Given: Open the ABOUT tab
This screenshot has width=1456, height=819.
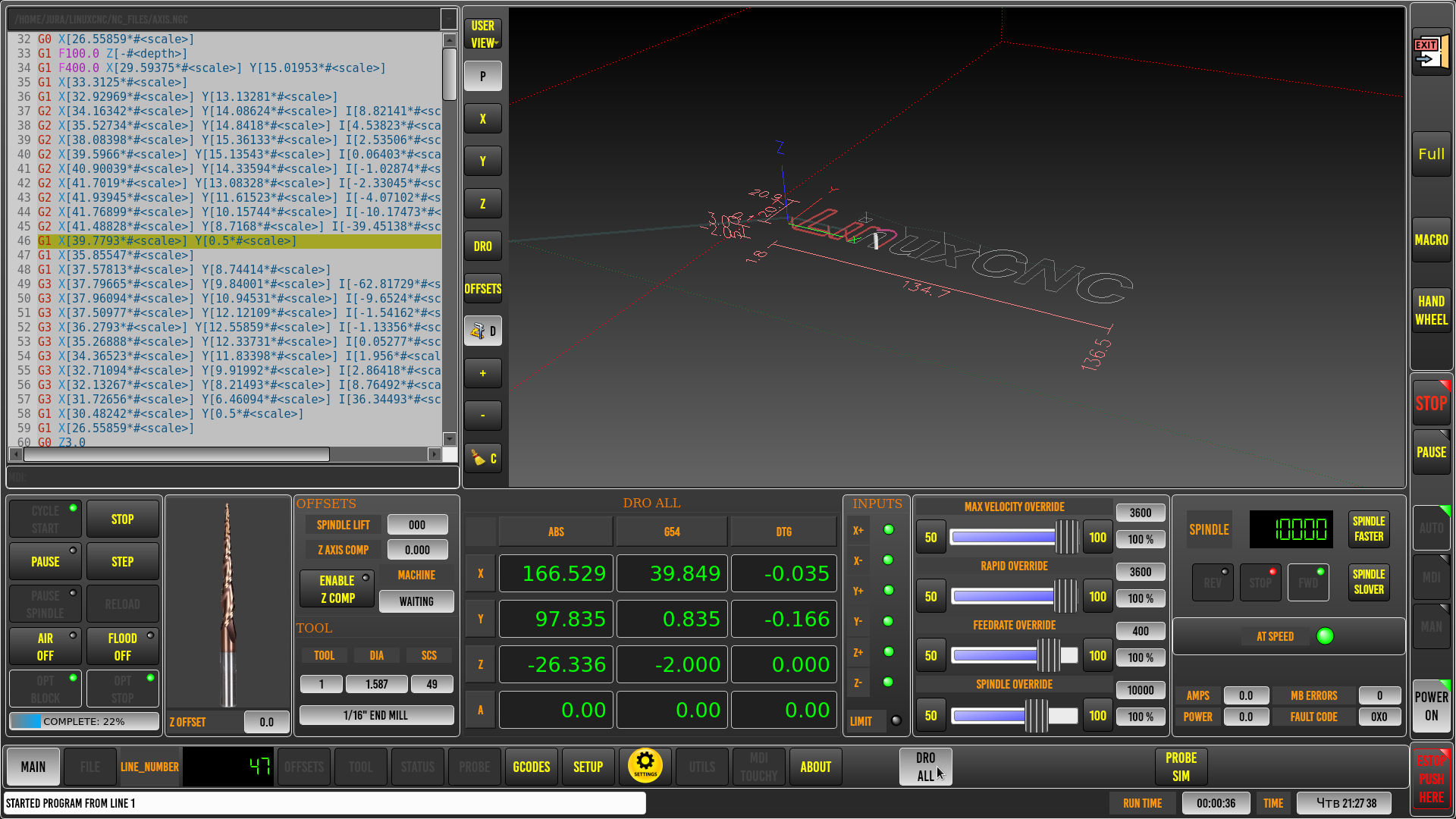Looking at the screenshot, I should 816,767.
